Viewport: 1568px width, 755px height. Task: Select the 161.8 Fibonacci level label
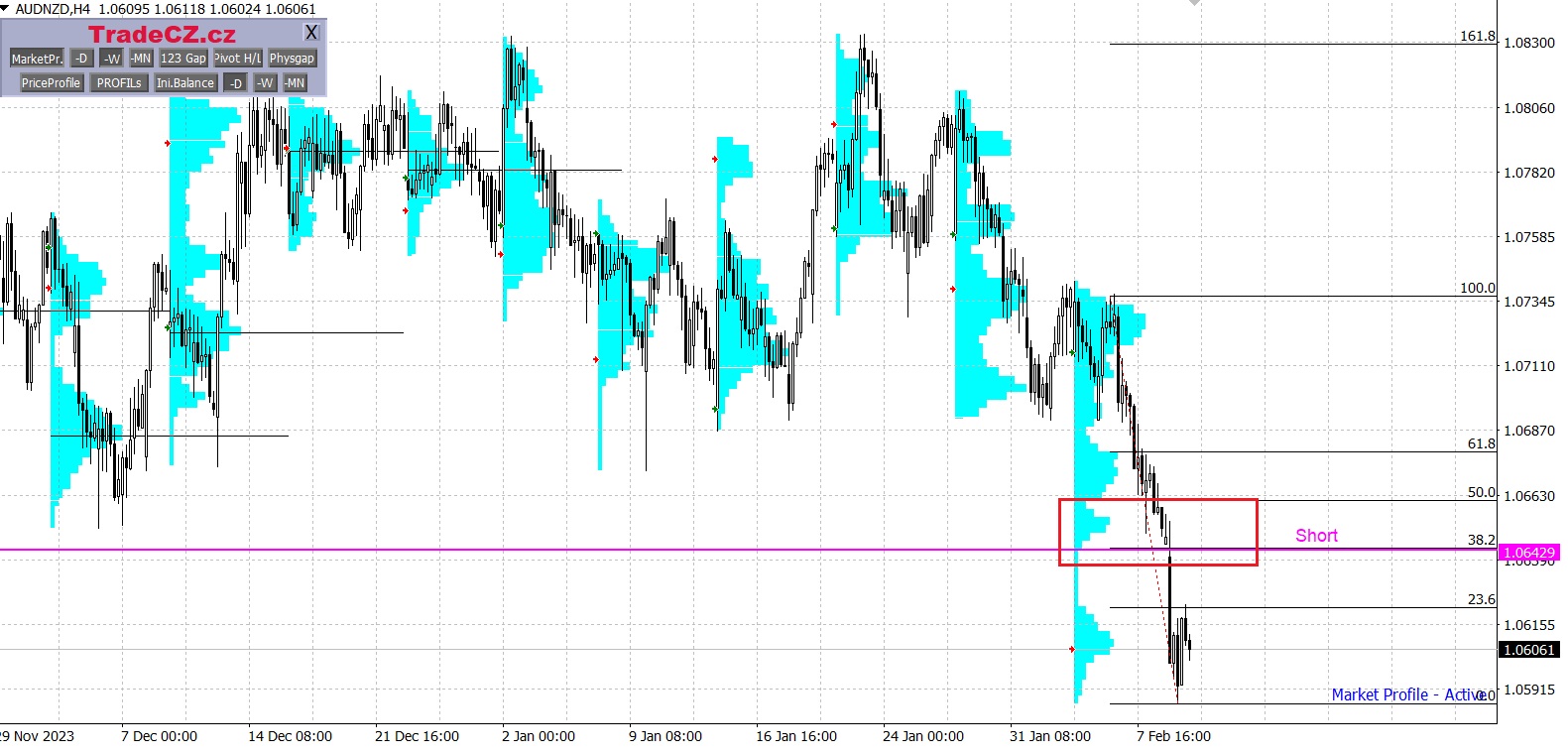pos(1477,36)
